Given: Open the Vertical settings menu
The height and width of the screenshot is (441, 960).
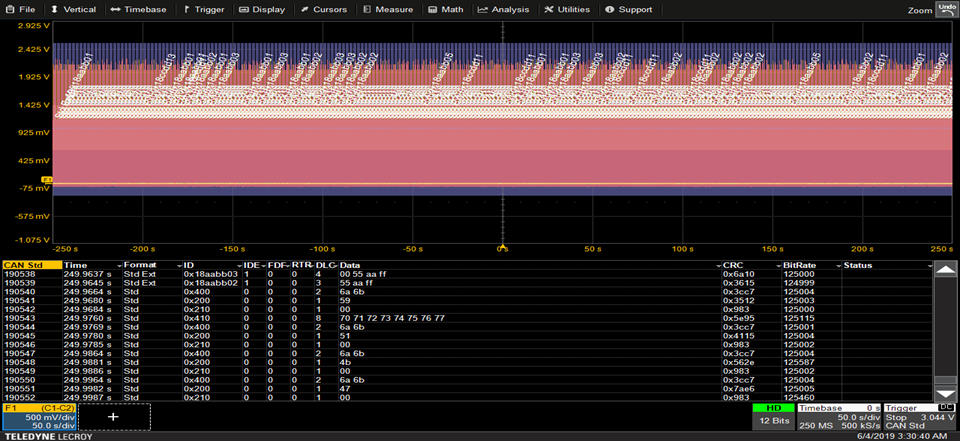Looking at the screenshot, I should 74,9.
